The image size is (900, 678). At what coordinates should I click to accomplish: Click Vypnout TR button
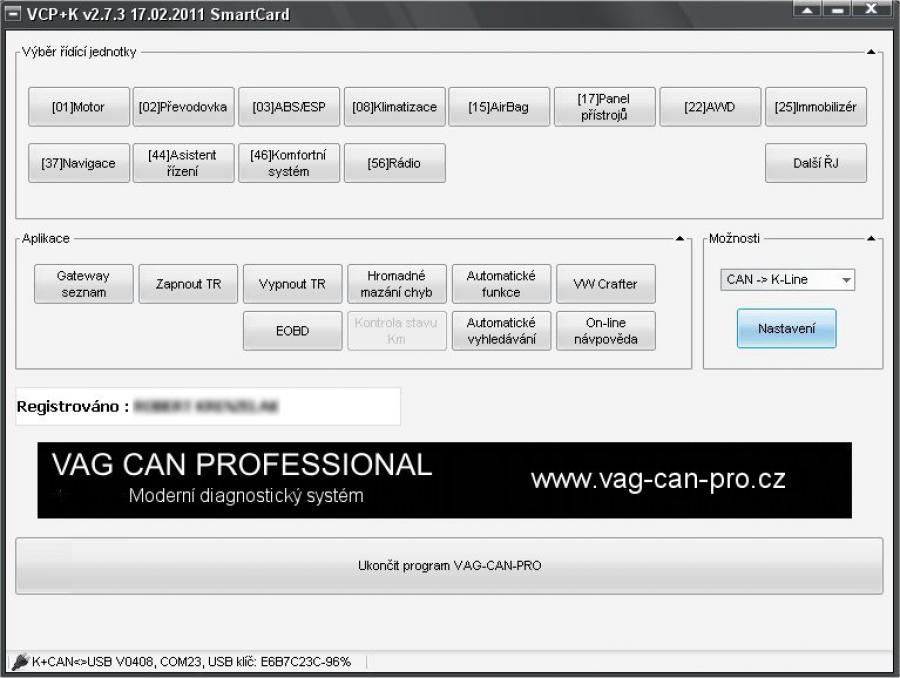click(293, 284)
